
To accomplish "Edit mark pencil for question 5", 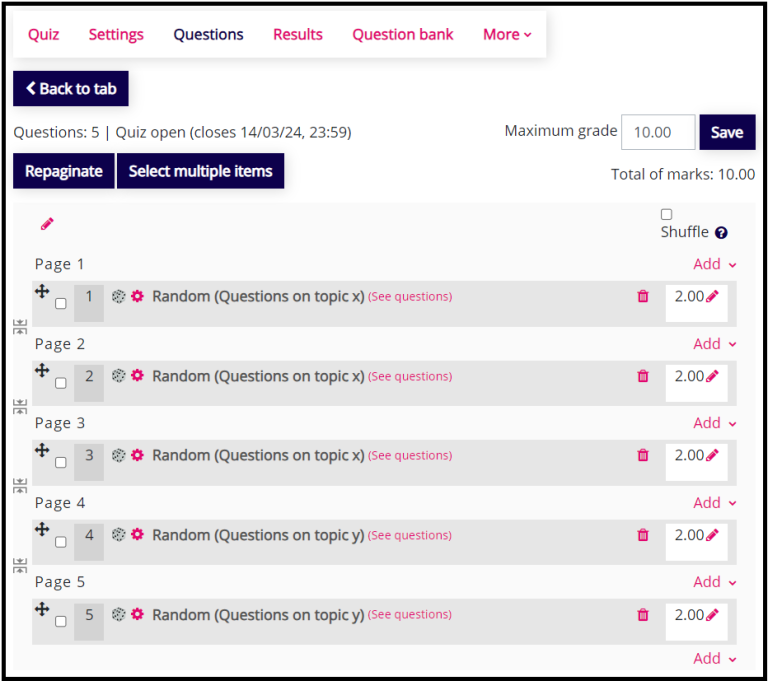I will pyautogui.click(x=712, y=614).
